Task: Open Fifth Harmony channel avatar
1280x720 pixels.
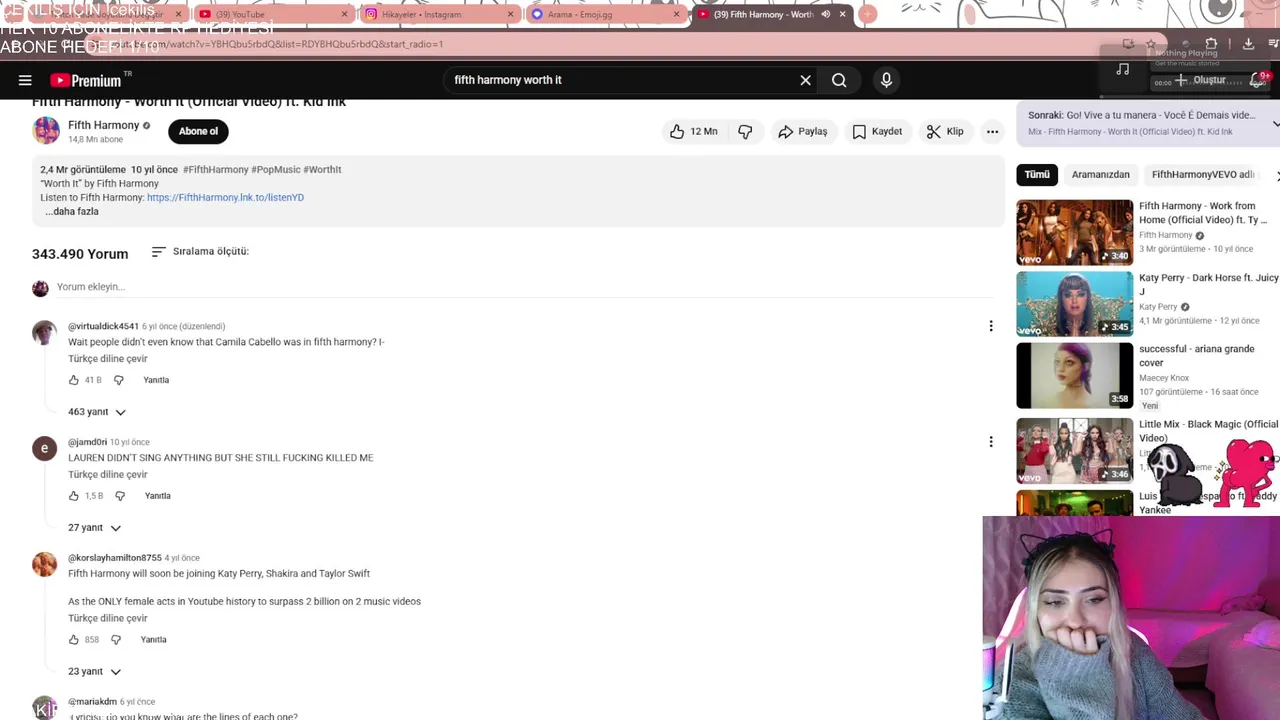Action: click(46, 131)
